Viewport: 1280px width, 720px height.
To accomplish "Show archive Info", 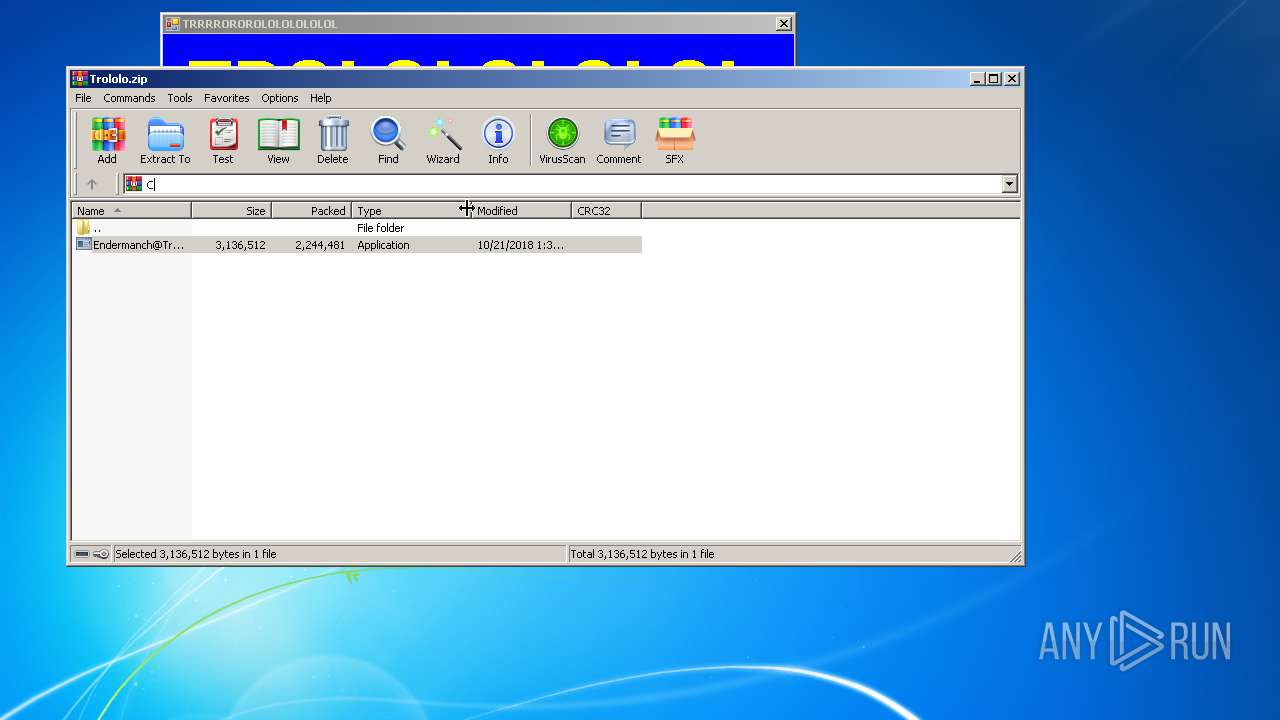I will coord(498,140).
